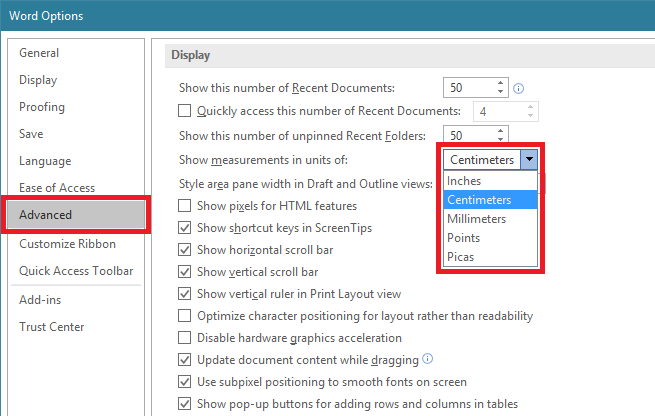Uncheck Show vertical scroll bar

(x=185, y=272)
